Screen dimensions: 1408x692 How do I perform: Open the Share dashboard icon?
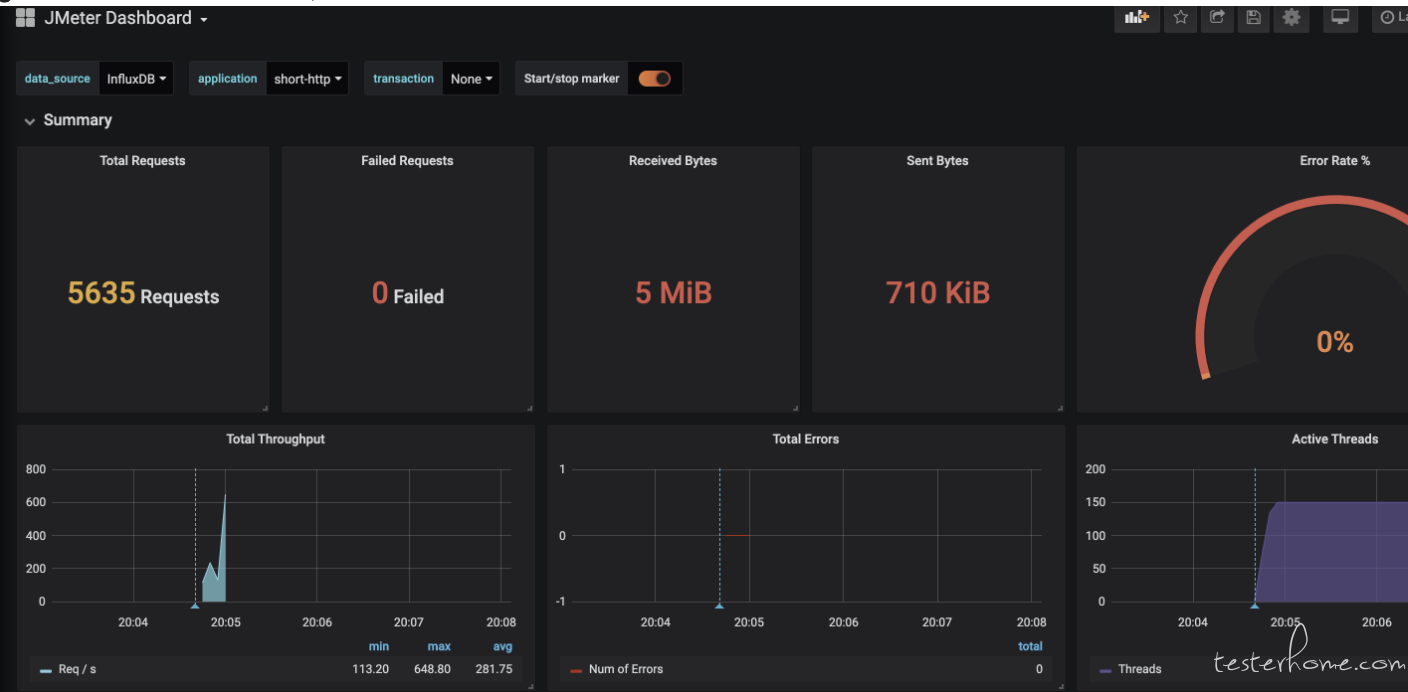[1217, 17]
